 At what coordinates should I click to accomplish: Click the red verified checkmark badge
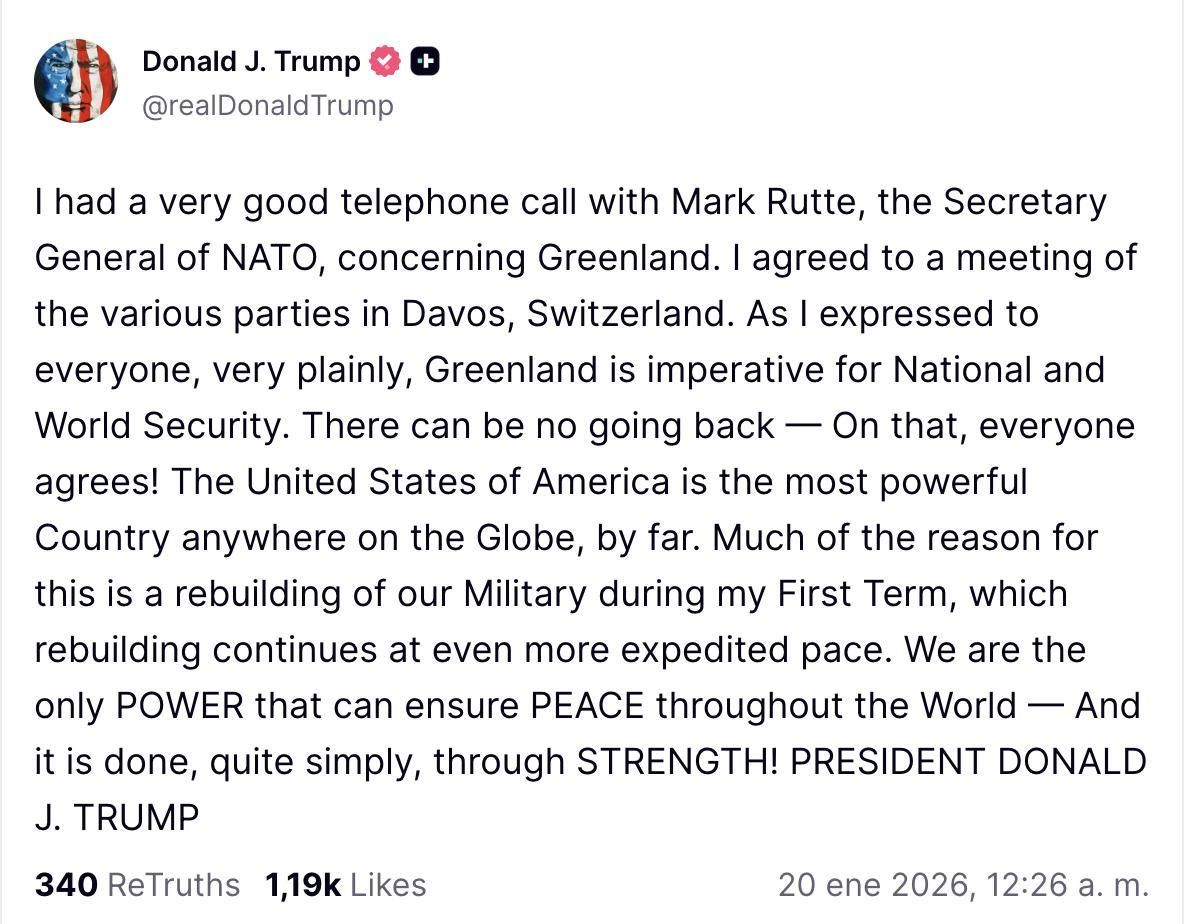pos(383,60)
